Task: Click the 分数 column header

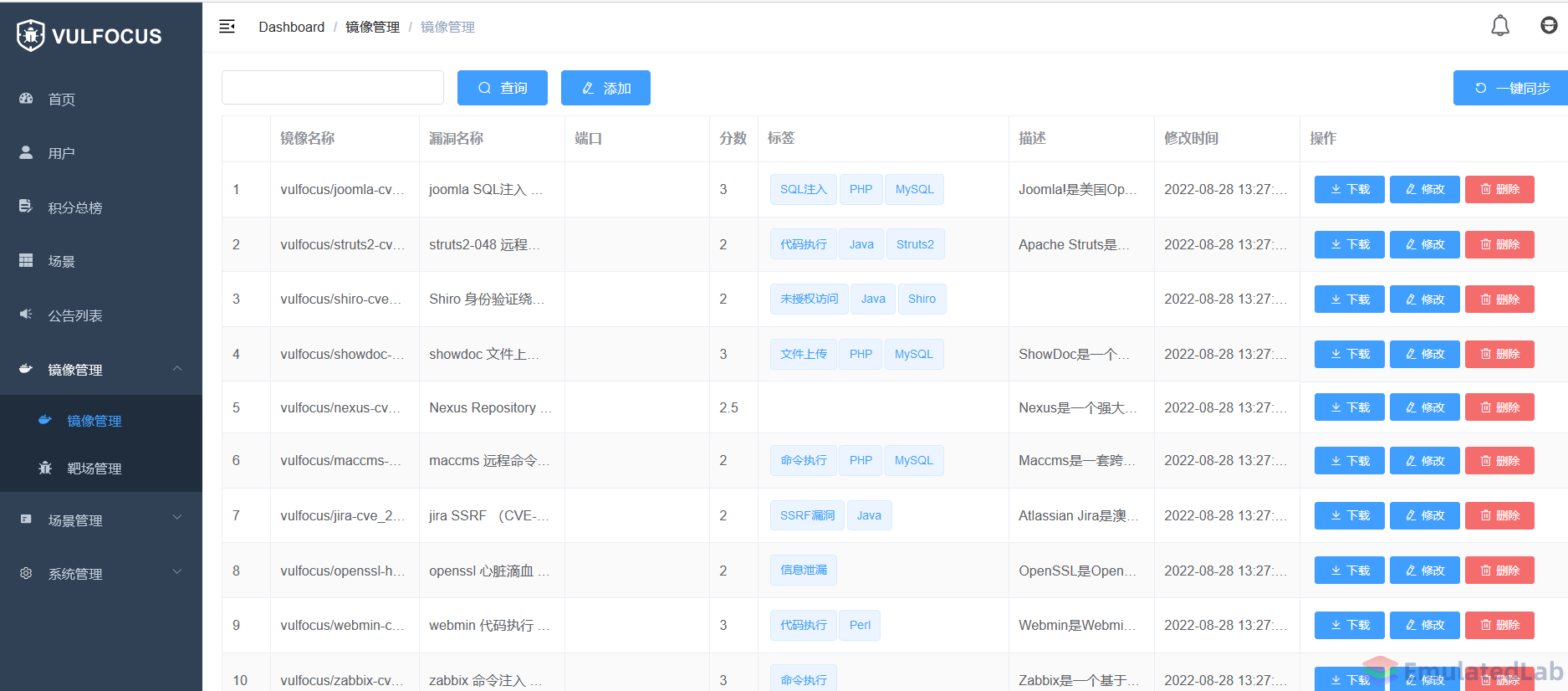Action: pyautogui.click(x=733, y=138)
